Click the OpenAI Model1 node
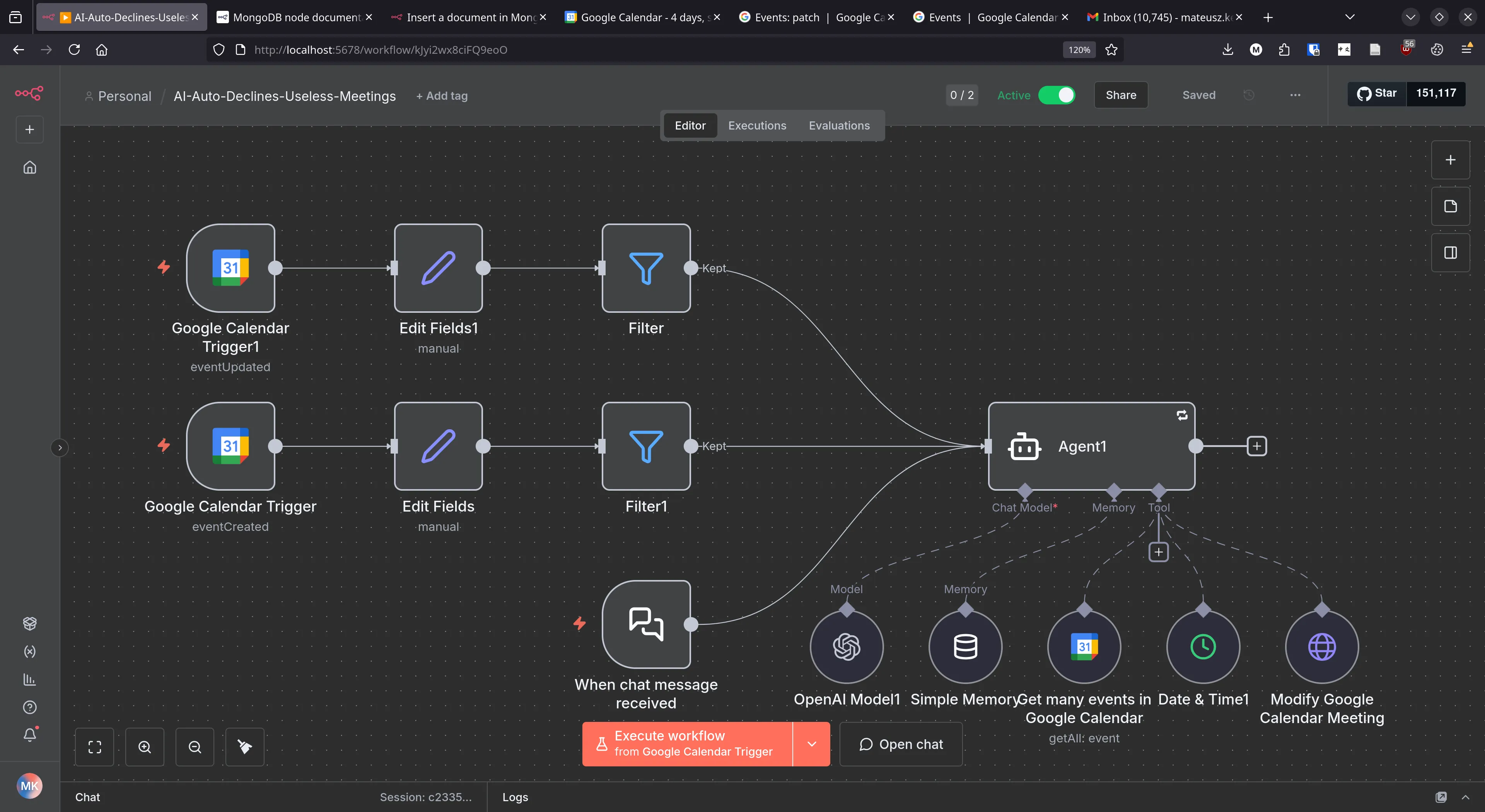The height and width of the screenshot is (812, 1485). [x=846, y=647]
